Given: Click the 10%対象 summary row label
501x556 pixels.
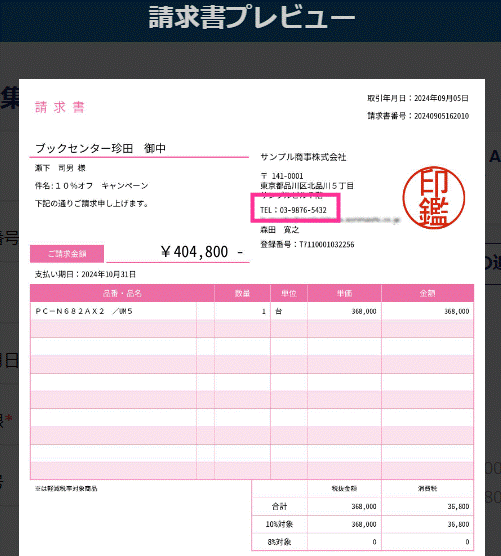Looking at the screenshot, I should (x=279, y=524).
